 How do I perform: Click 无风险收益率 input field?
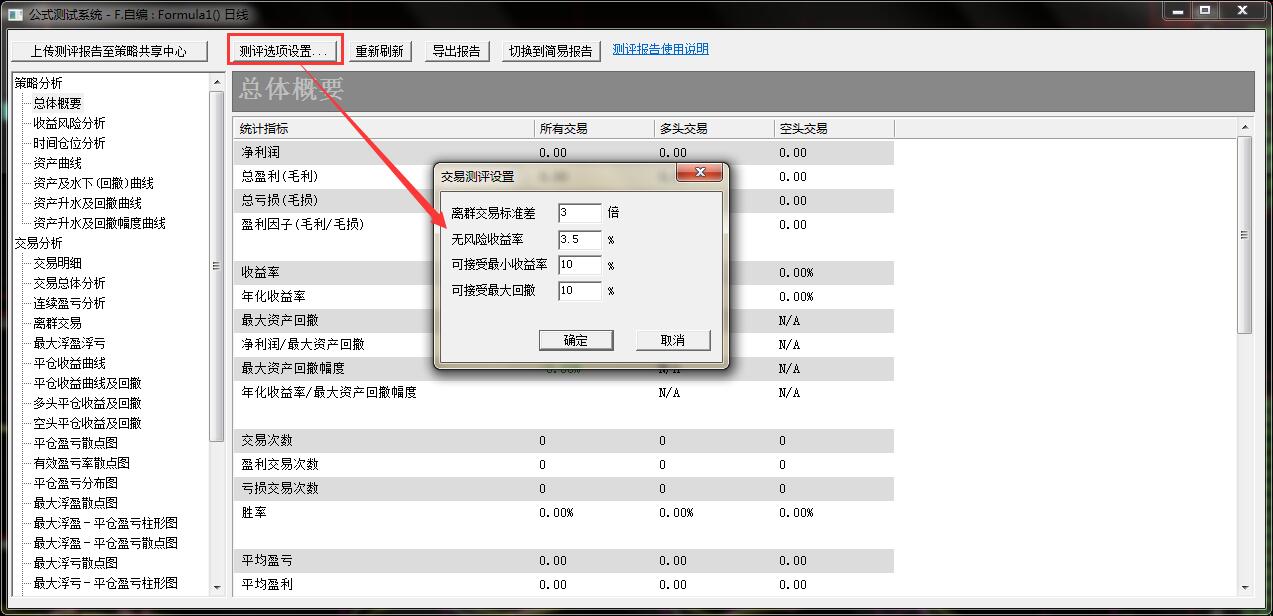click(x=580, y=239)
